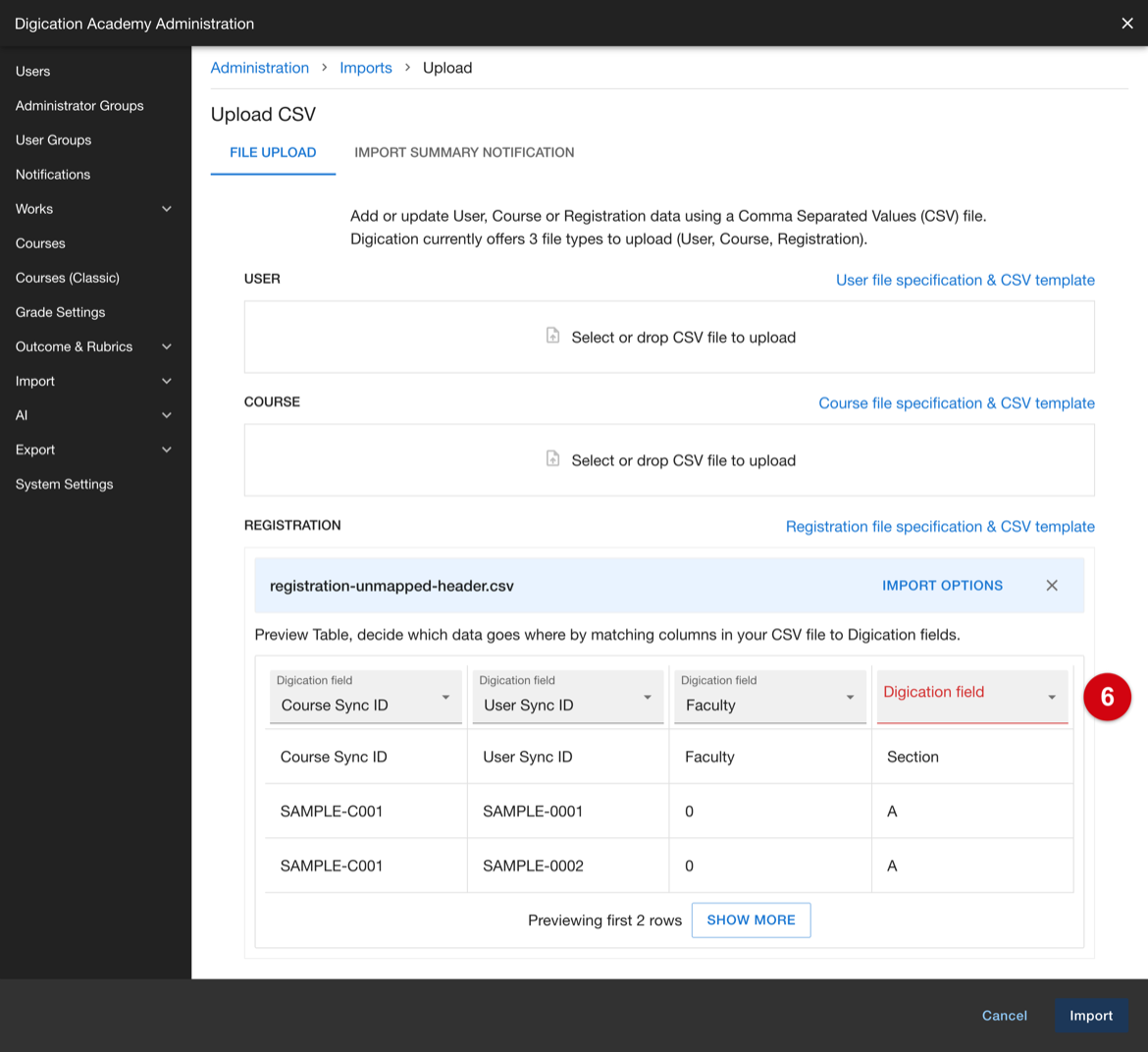The width and height of the screenshot is (1148, 1052).
Task: Open the Faculty Digication field dropdown
Action: coord(770,696)
